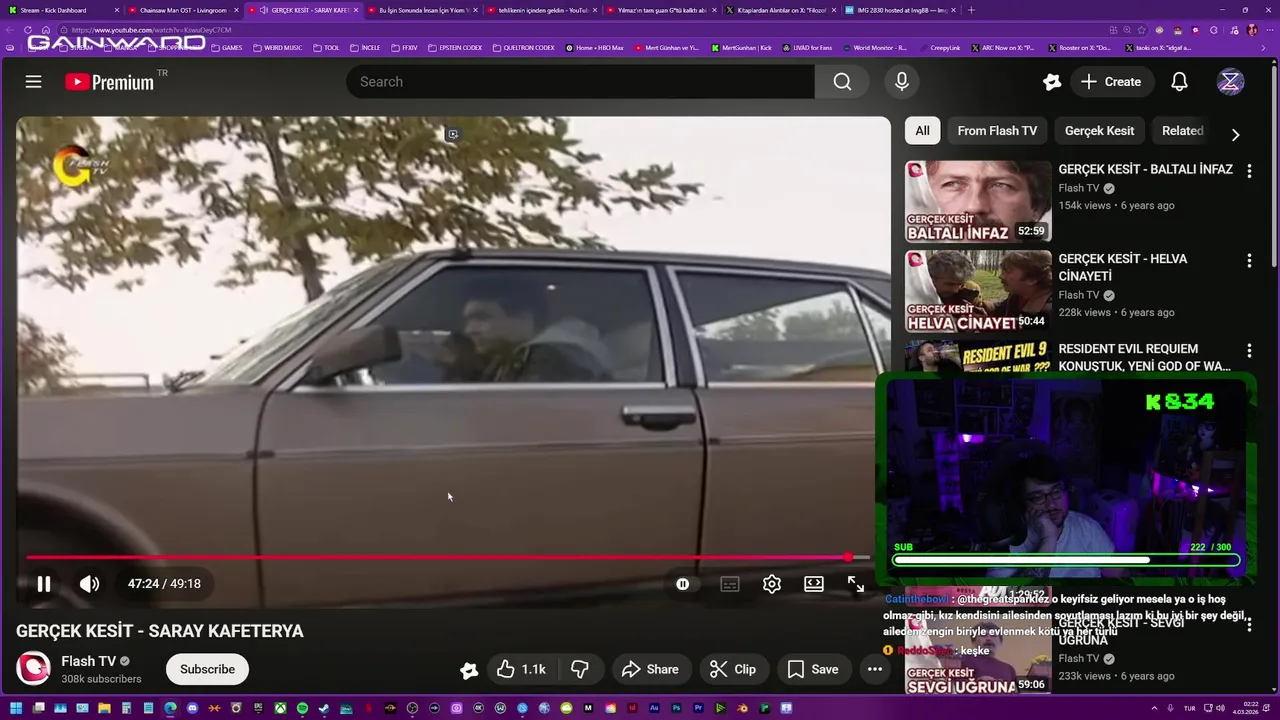Select the All filter chip

click(x=922, y=131)
